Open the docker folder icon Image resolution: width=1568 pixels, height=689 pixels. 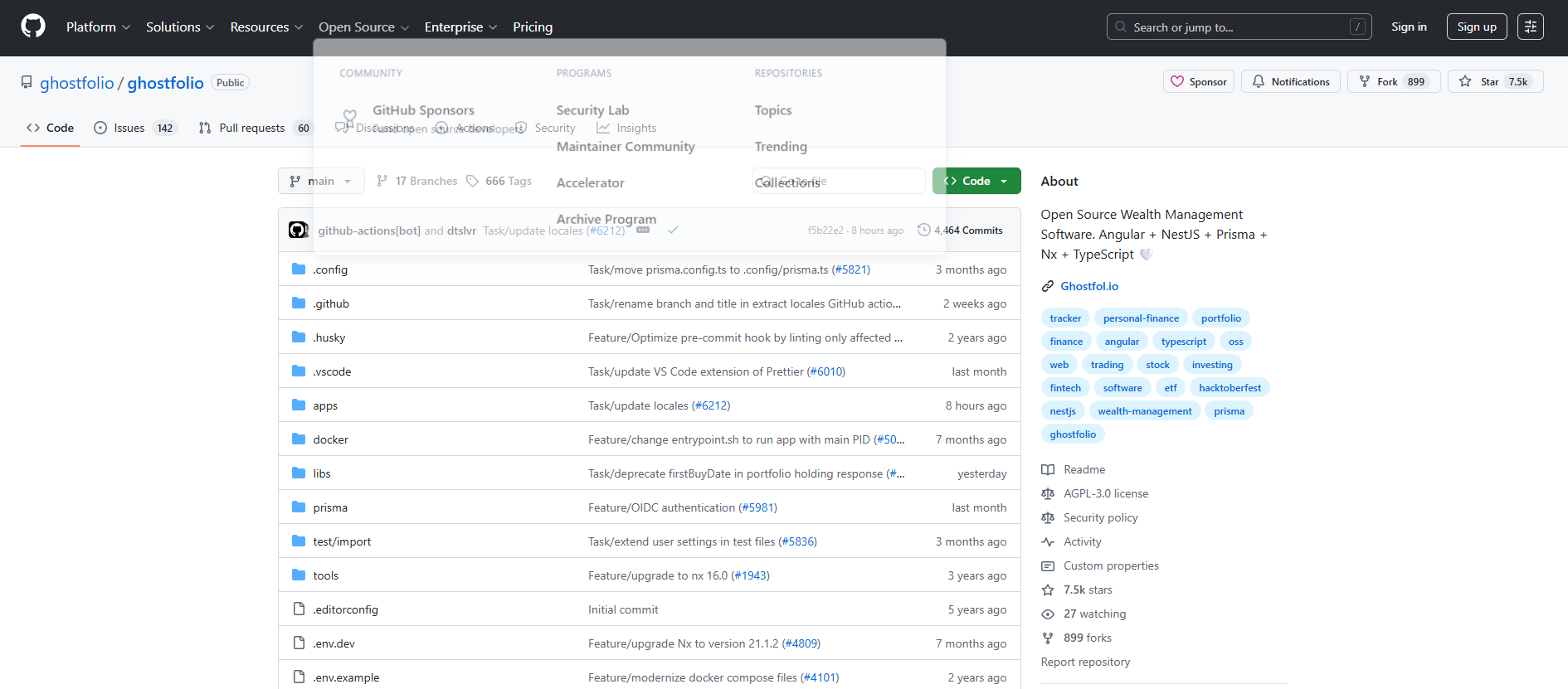(x=299, y=439)
